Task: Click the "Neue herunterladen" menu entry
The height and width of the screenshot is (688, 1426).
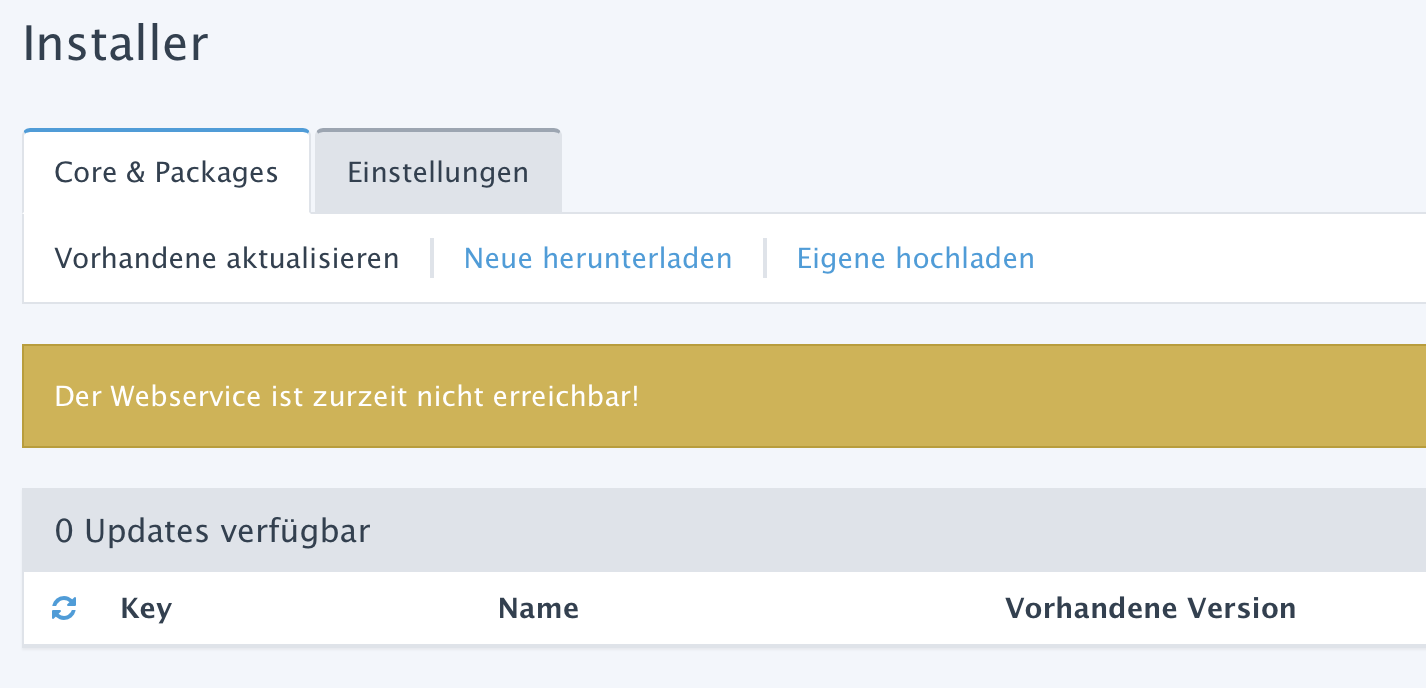Action: (x=596, y=258)
